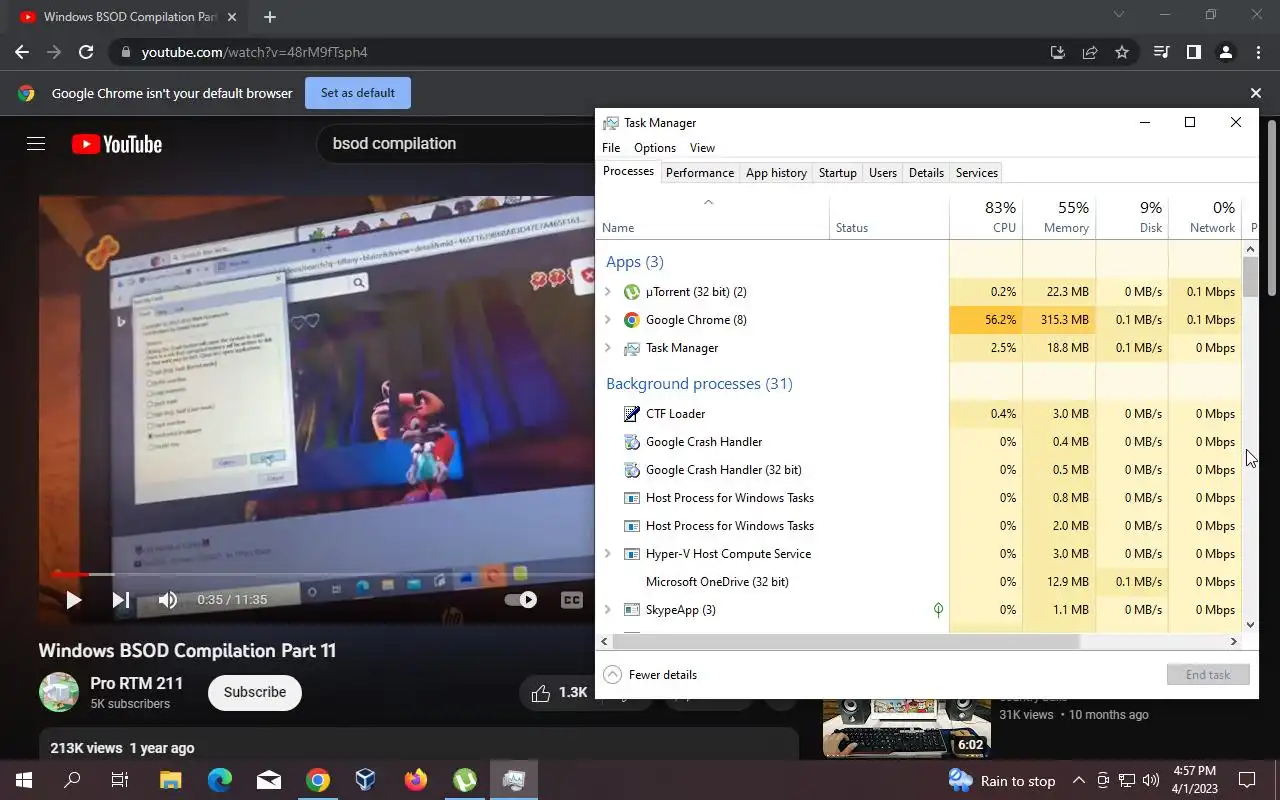Expand Google Chrome (8) process group
Screen dimensions: 1280x800
(x=608, y=320)
